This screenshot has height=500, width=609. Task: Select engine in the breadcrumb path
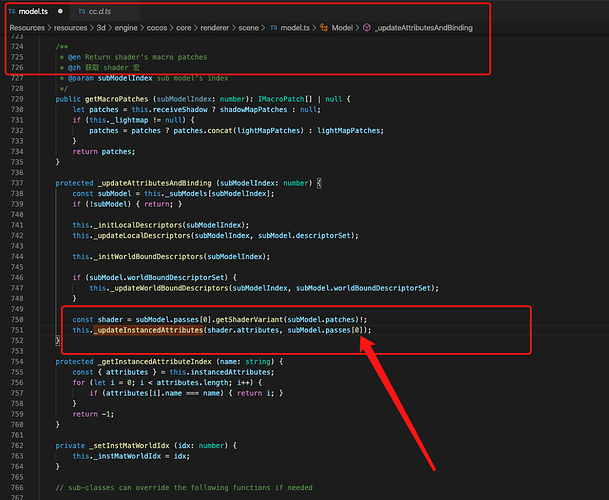point(126,28)
